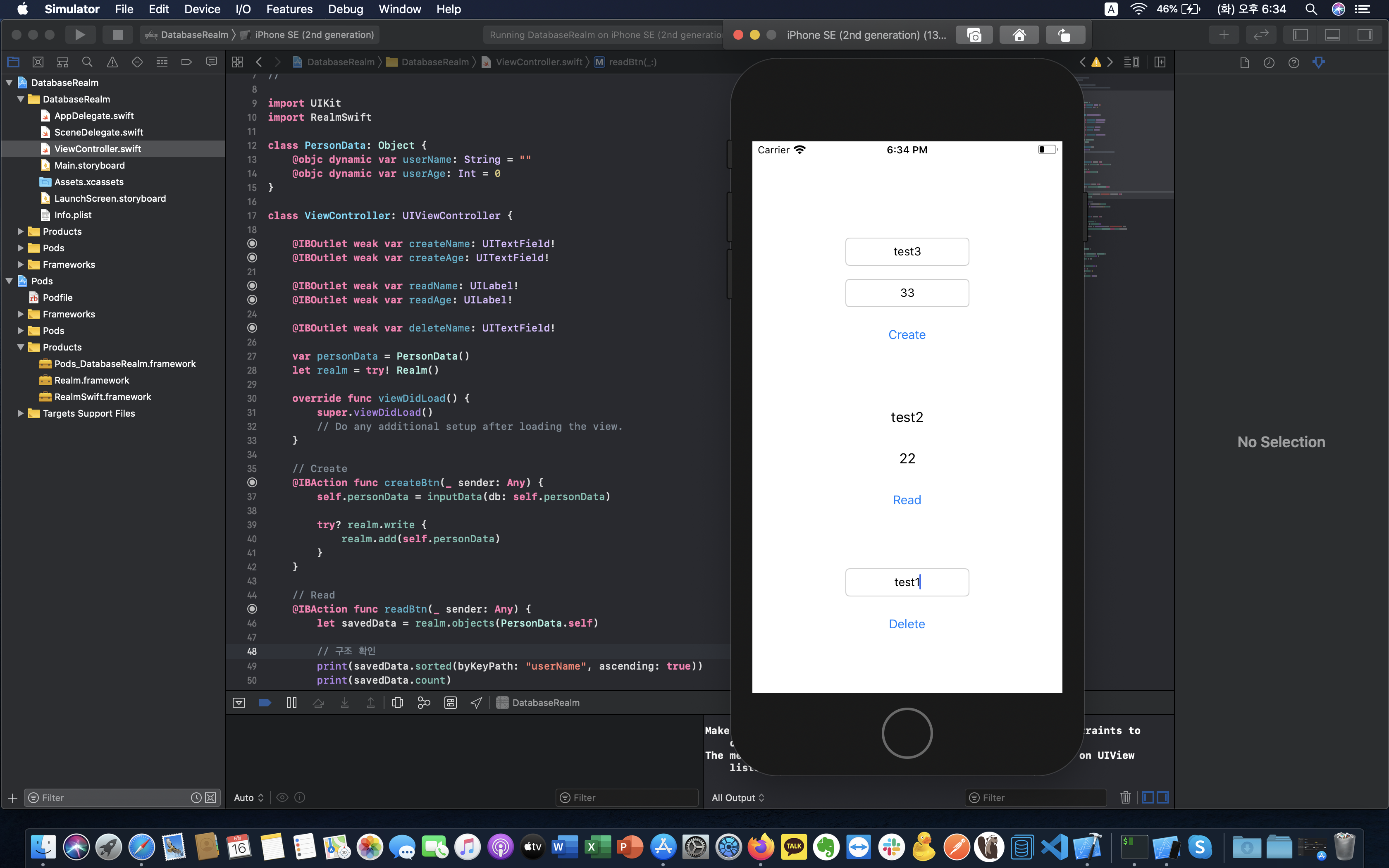1389x868 pixels.
Task: Expand the Targets Support Files folder
Action: click(x=21, y=413)
